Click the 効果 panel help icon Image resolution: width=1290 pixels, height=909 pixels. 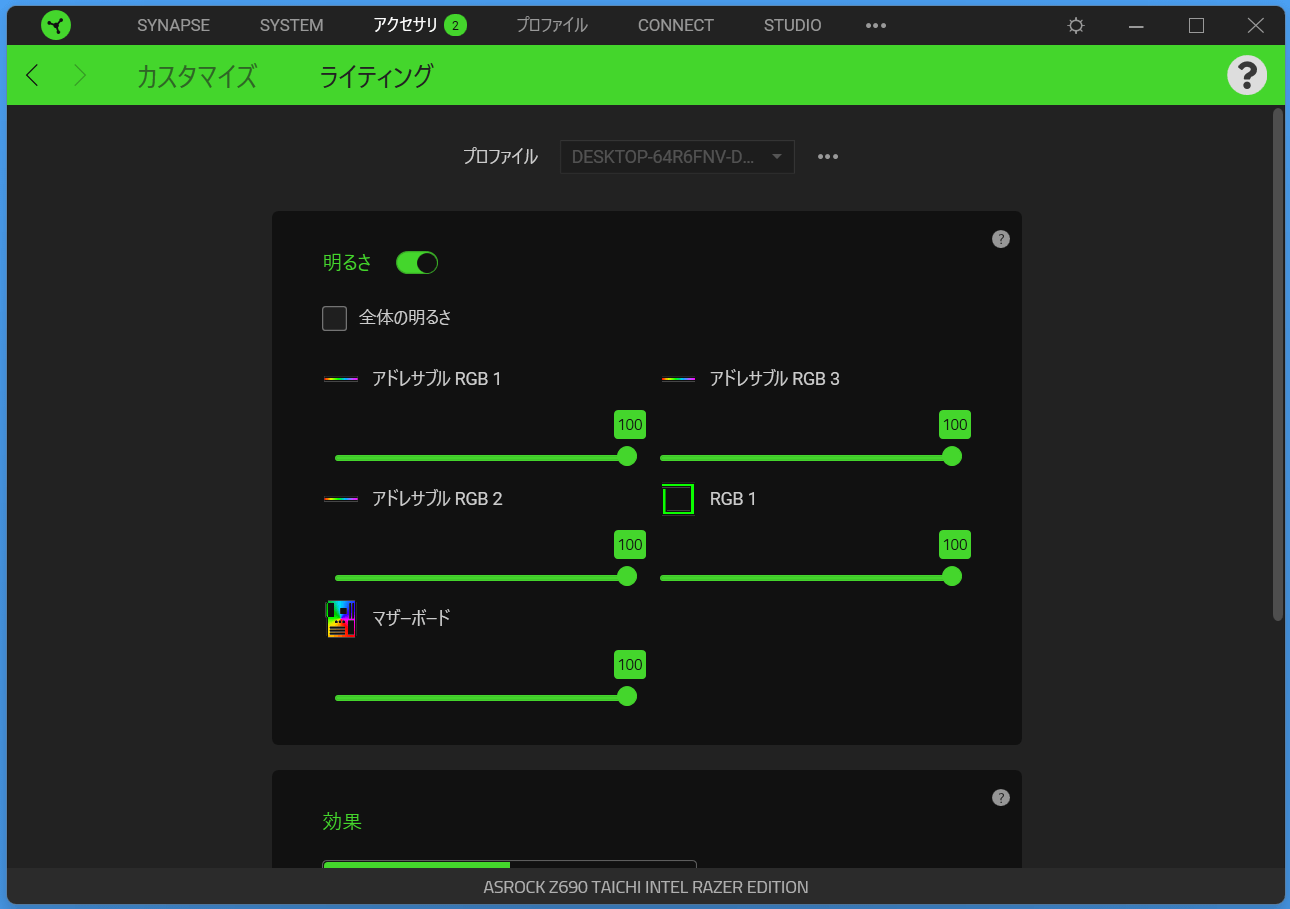(1001, 797)
